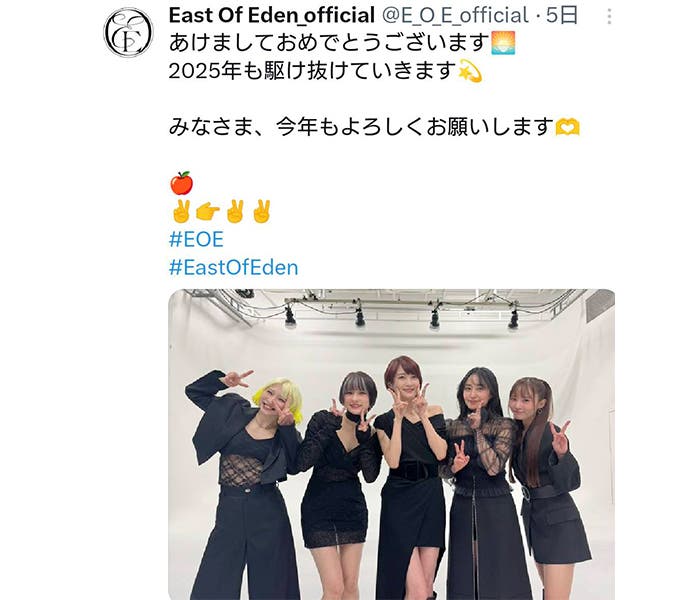Click the red apple emoji
Image resolution: width=700 pixels, height=600 pixels.
point(181,183)
